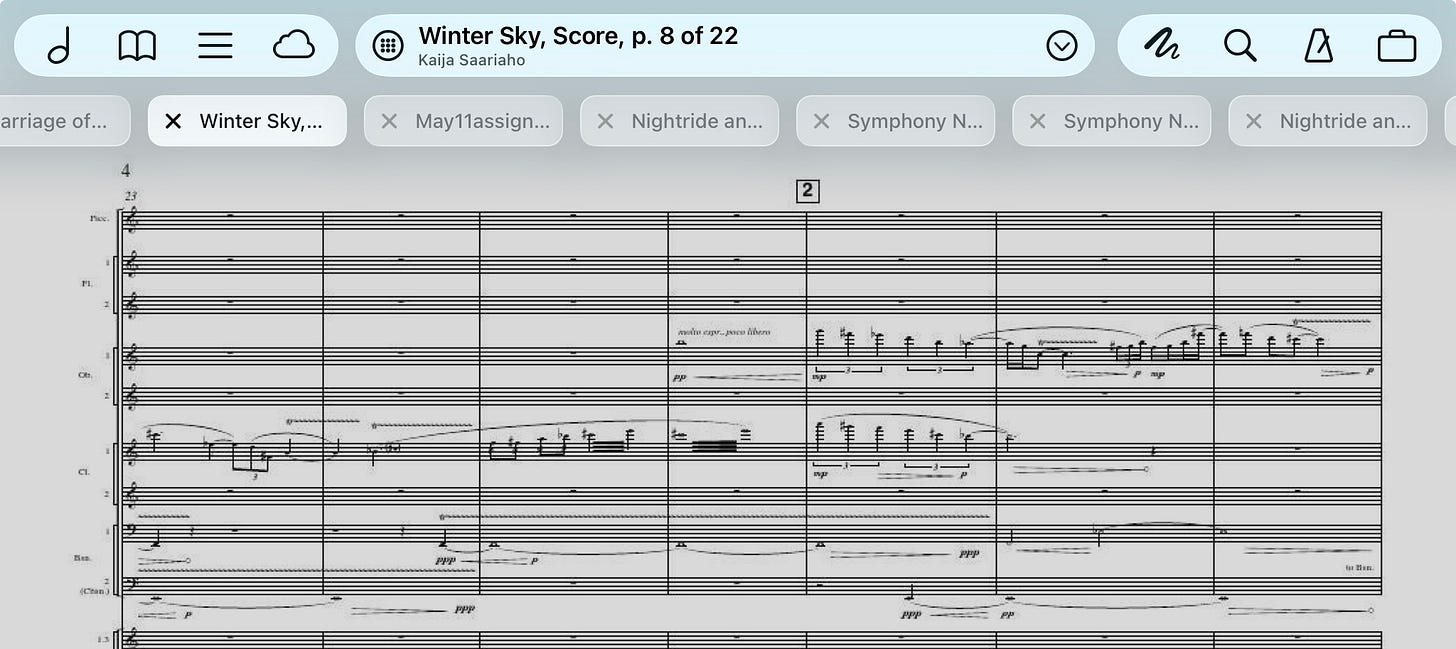Open the page grid thumbnails icon
The width and height of the screenshot is (1456, 649).
388,46
